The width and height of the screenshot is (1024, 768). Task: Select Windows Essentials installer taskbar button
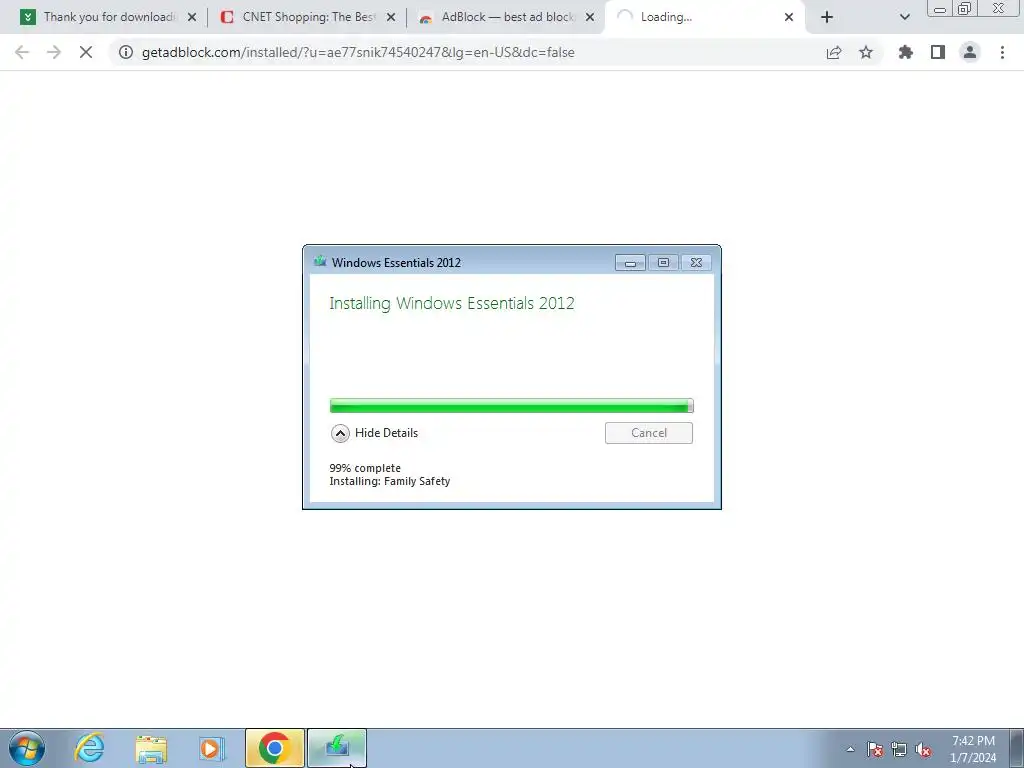pos(337,748)
